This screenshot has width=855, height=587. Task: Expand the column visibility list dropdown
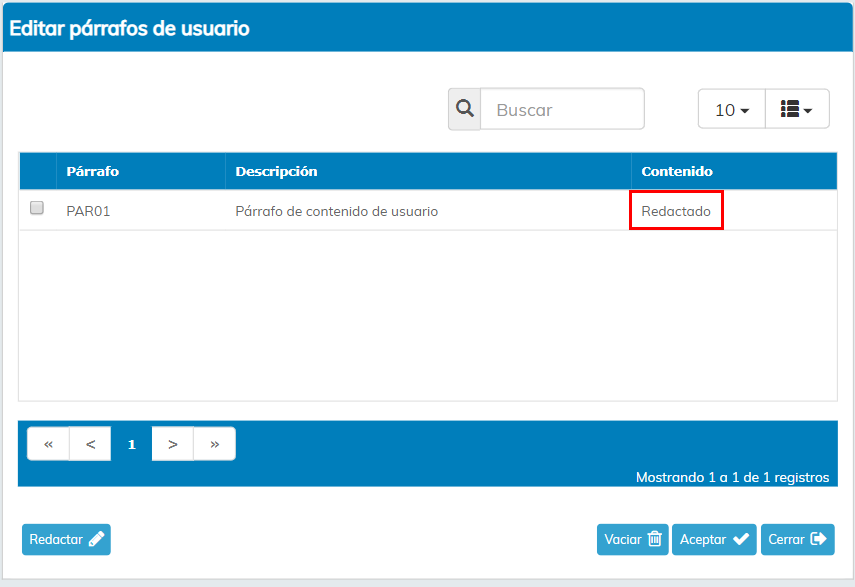point(797,110)
